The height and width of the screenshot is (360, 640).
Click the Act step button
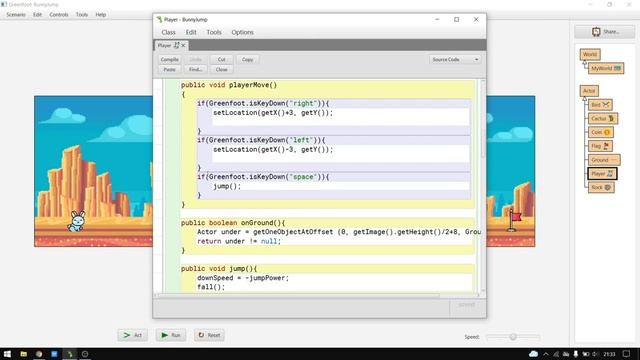tap(133, 335)
